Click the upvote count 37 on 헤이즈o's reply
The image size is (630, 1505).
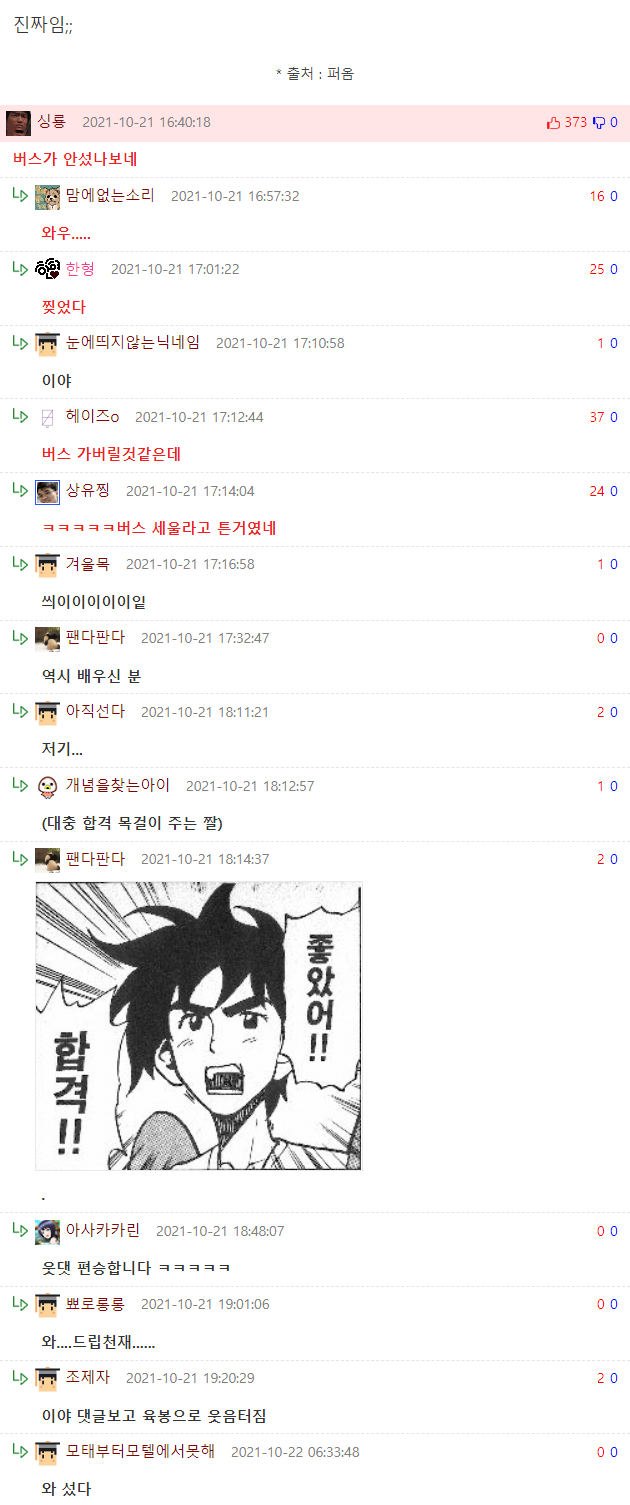coord(597,417)
